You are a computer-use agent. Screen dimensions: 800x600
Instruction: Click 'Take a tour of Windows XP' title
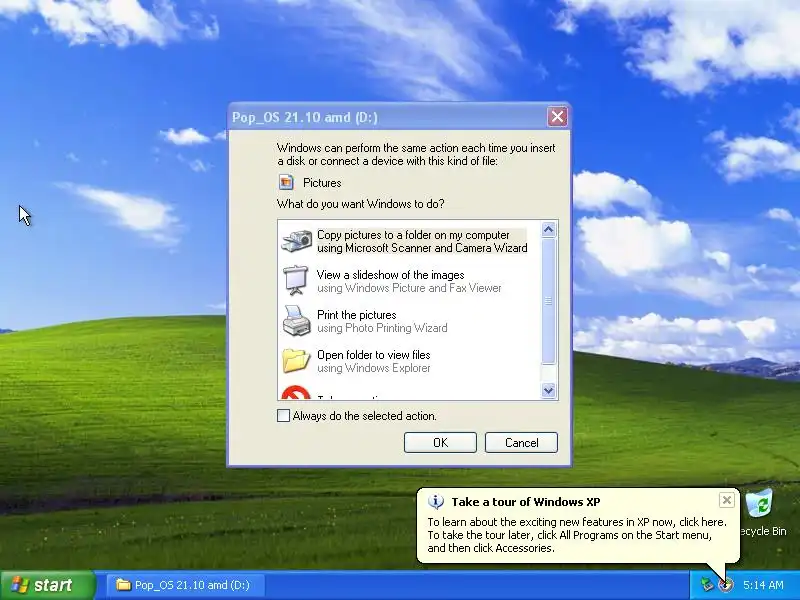526,502
